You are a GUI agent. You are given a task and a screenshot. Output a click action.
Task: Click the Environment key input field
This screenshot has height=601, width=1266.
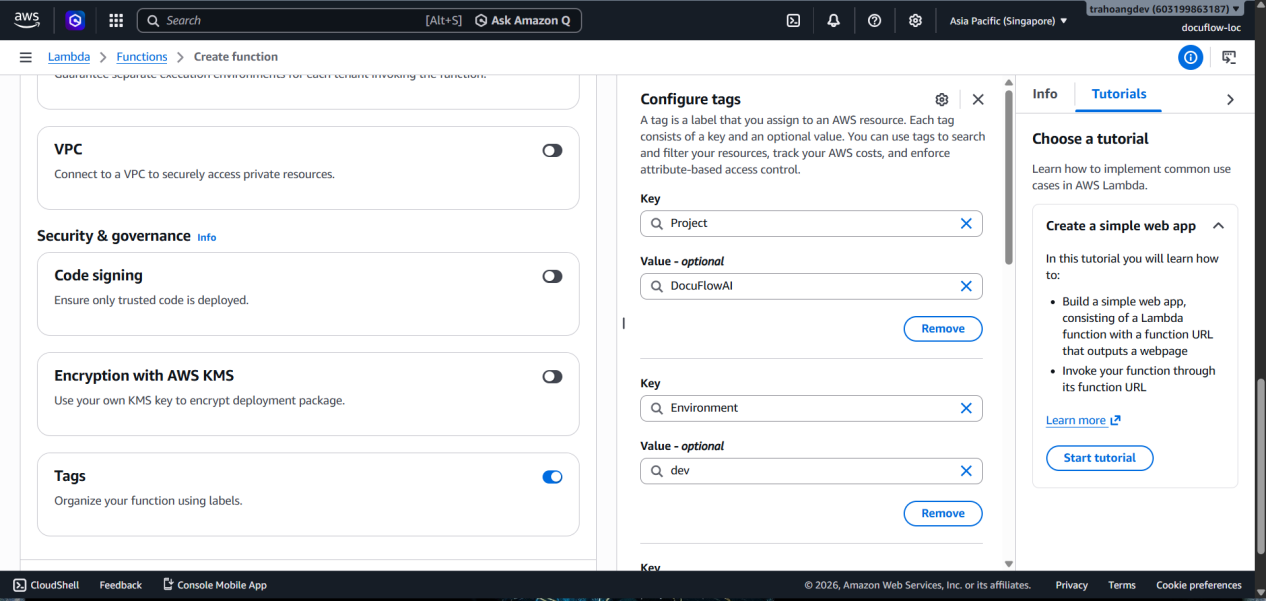pyautogui.click(x=811, y=408)
